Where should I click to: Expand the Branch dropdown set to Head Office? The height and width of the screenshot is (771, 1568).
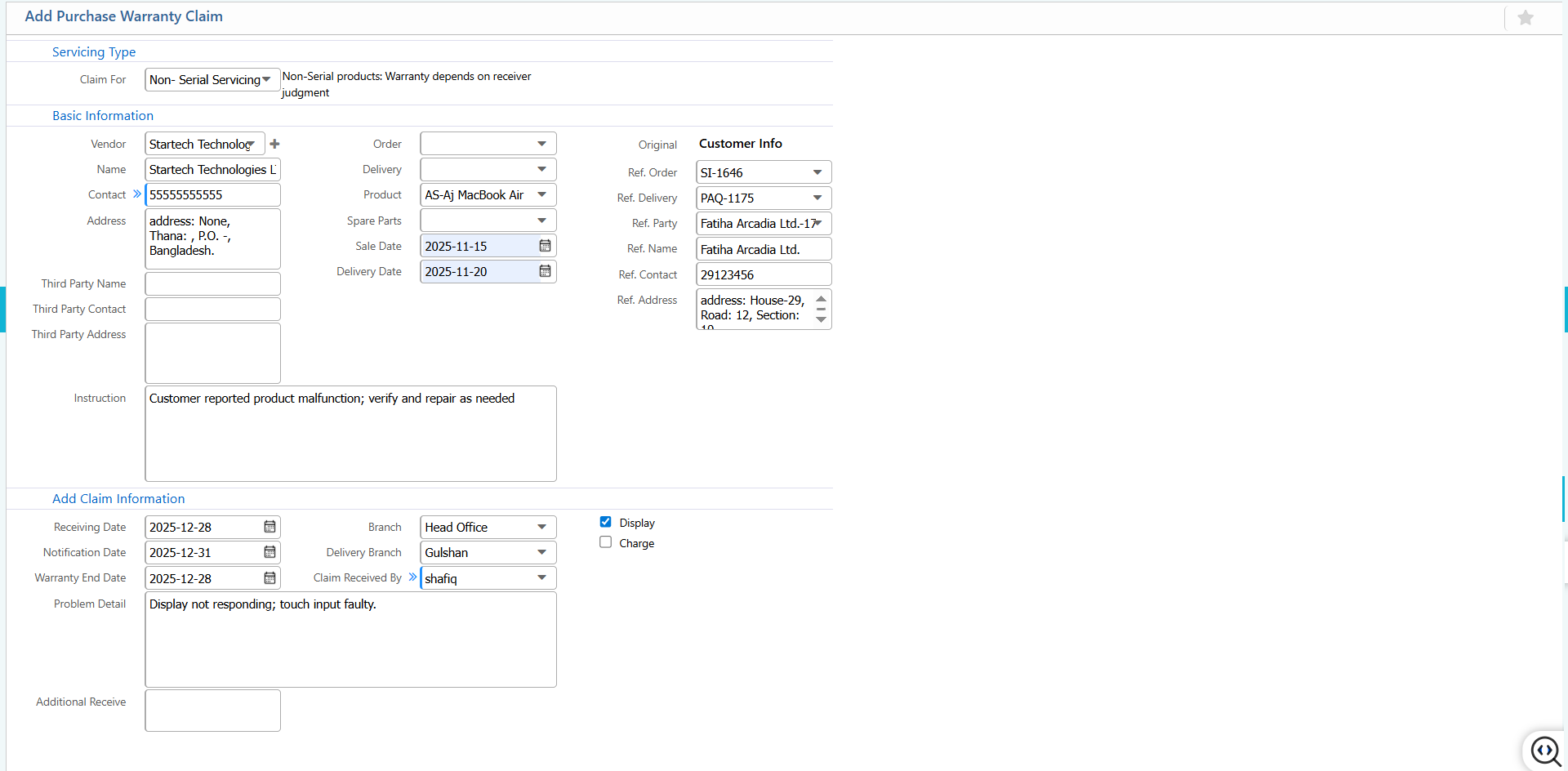(x=541, y=527)
